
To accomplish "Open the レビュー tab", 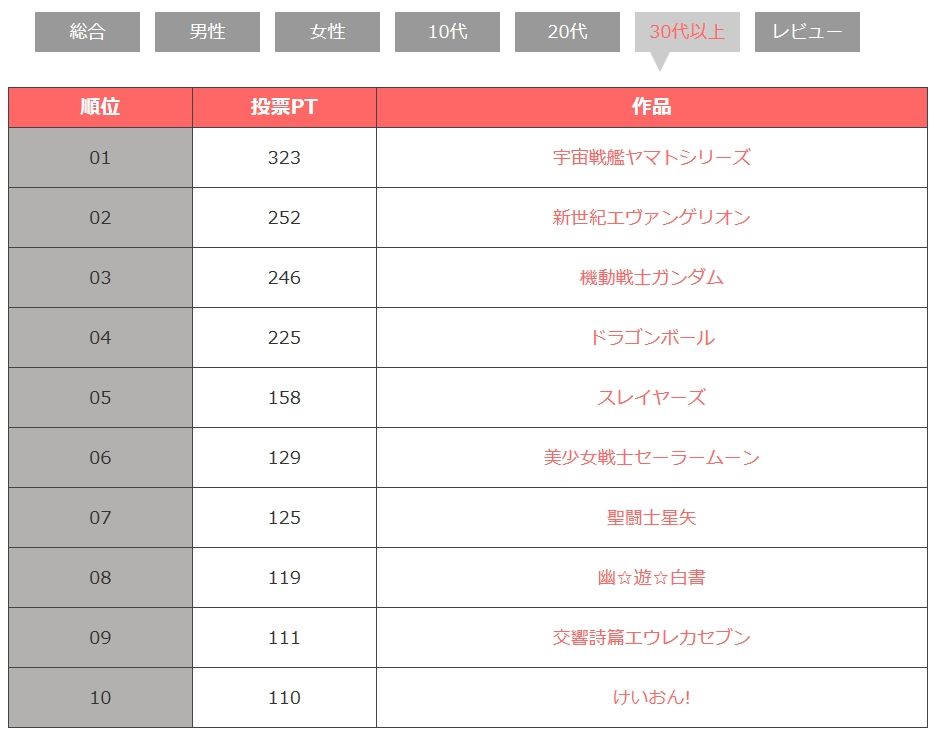I will point(807,32).
